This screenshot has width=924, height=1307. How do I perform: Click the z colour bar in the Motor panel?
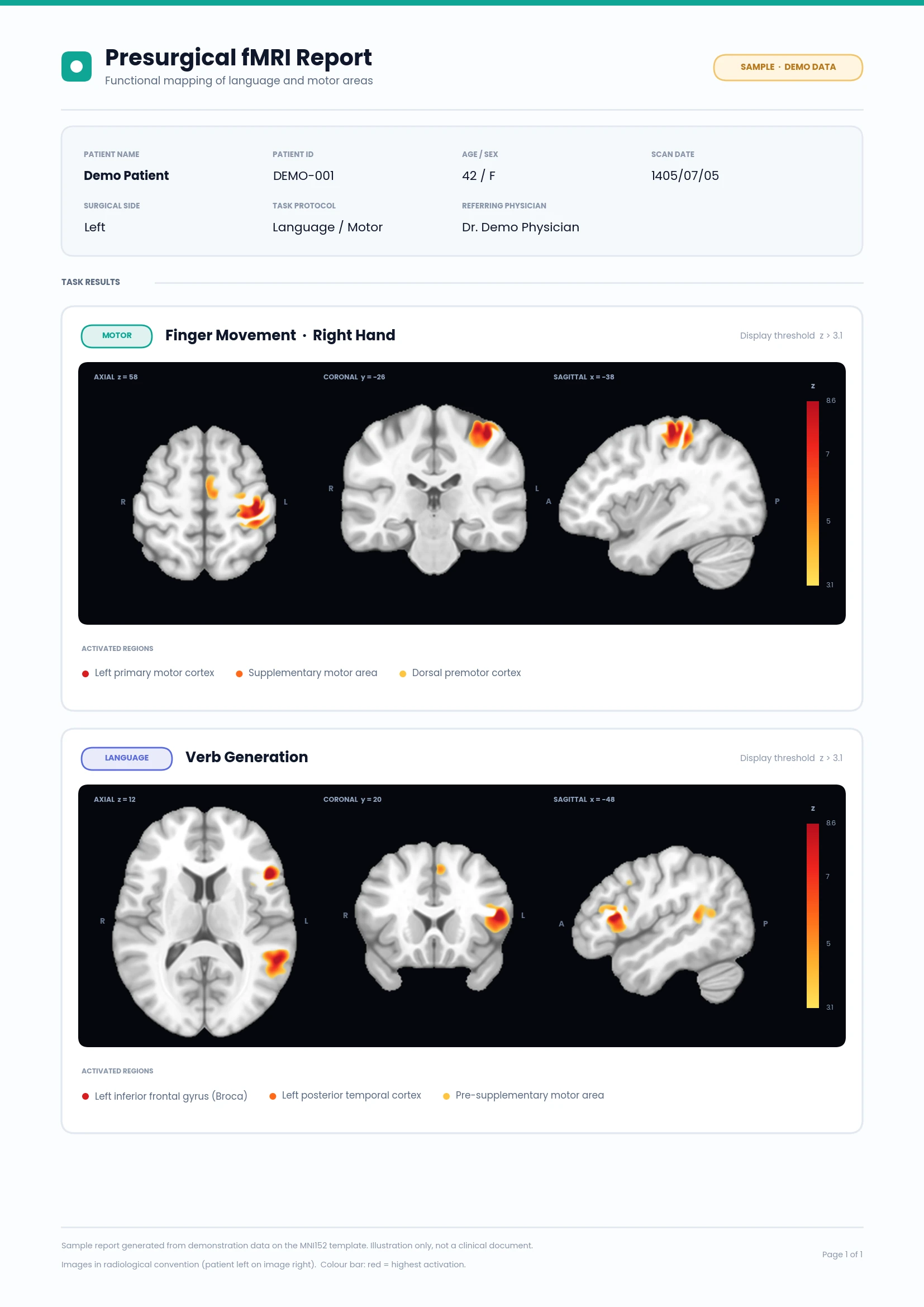812,493
